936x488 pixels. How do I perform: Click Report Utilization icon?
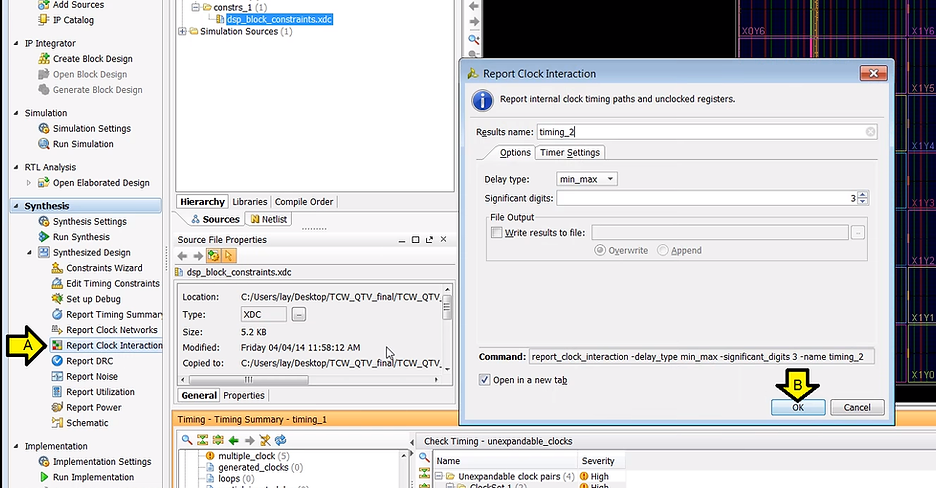(57, 392)
